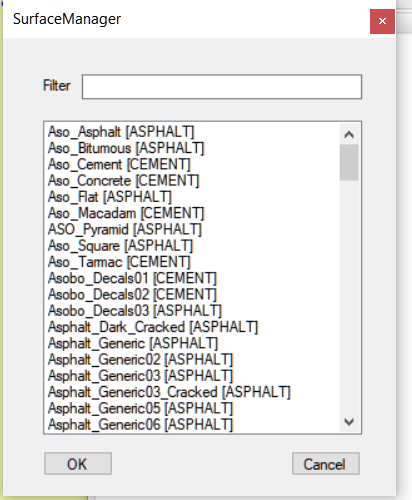
Task: Confirm selection with the OK button
Action: [x=78, y=464]
